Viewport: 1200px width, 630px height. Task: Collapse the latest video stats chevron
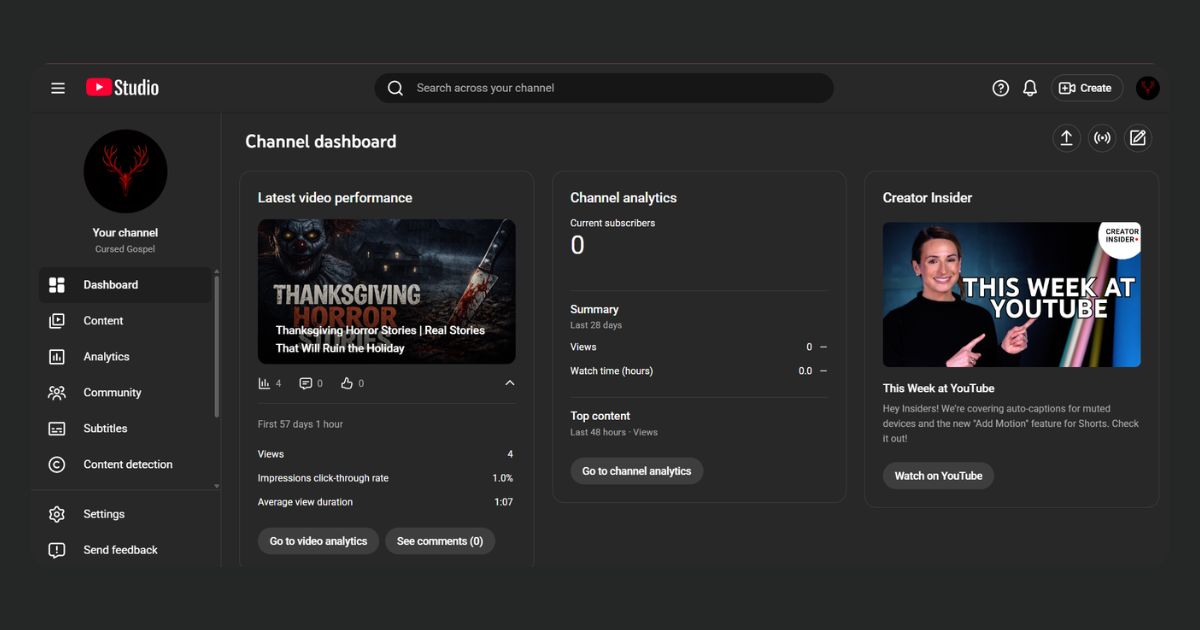(509, 383)
